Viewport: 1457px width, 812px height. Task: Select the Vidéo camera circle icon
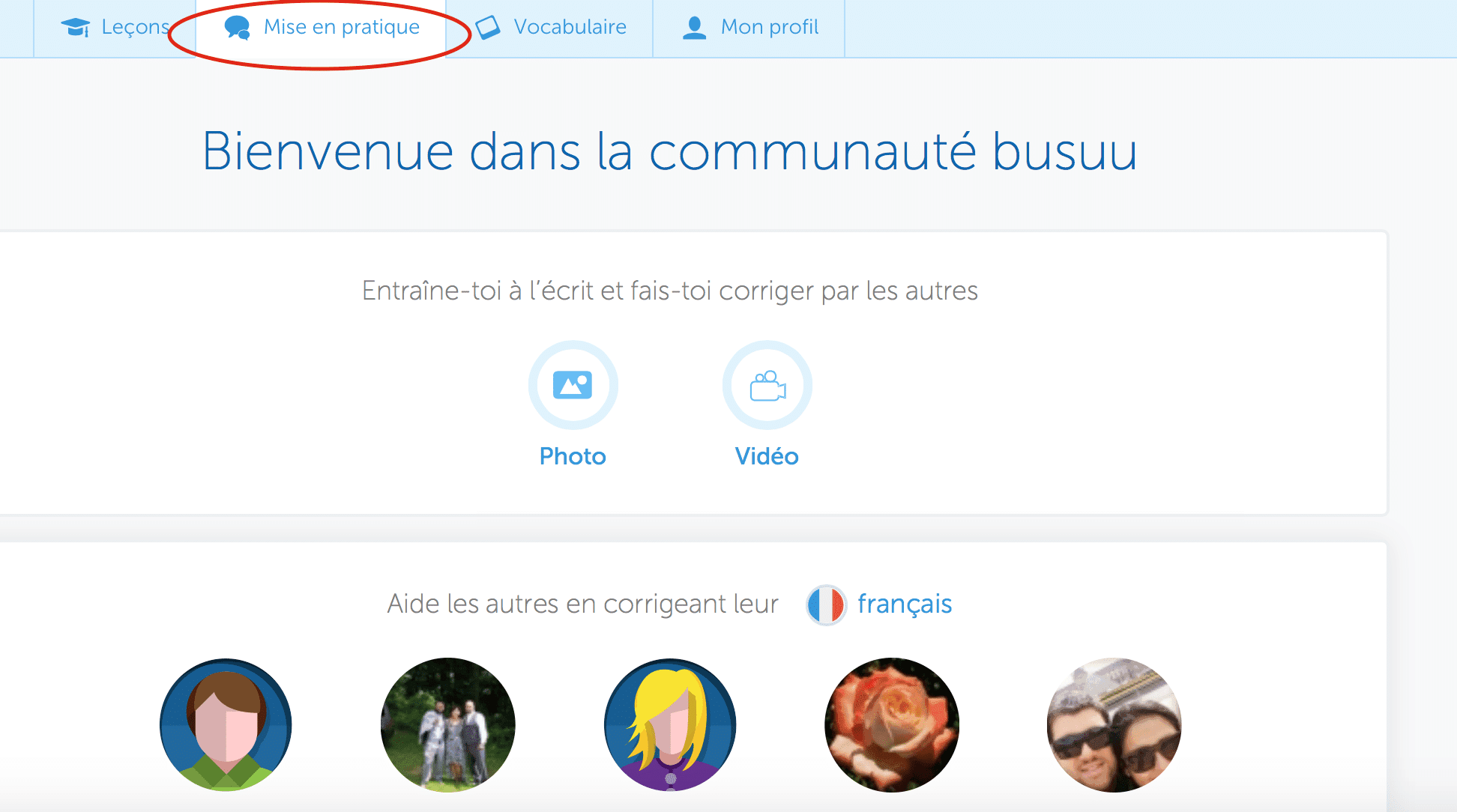pyautogui.click(x=767, y=385)
